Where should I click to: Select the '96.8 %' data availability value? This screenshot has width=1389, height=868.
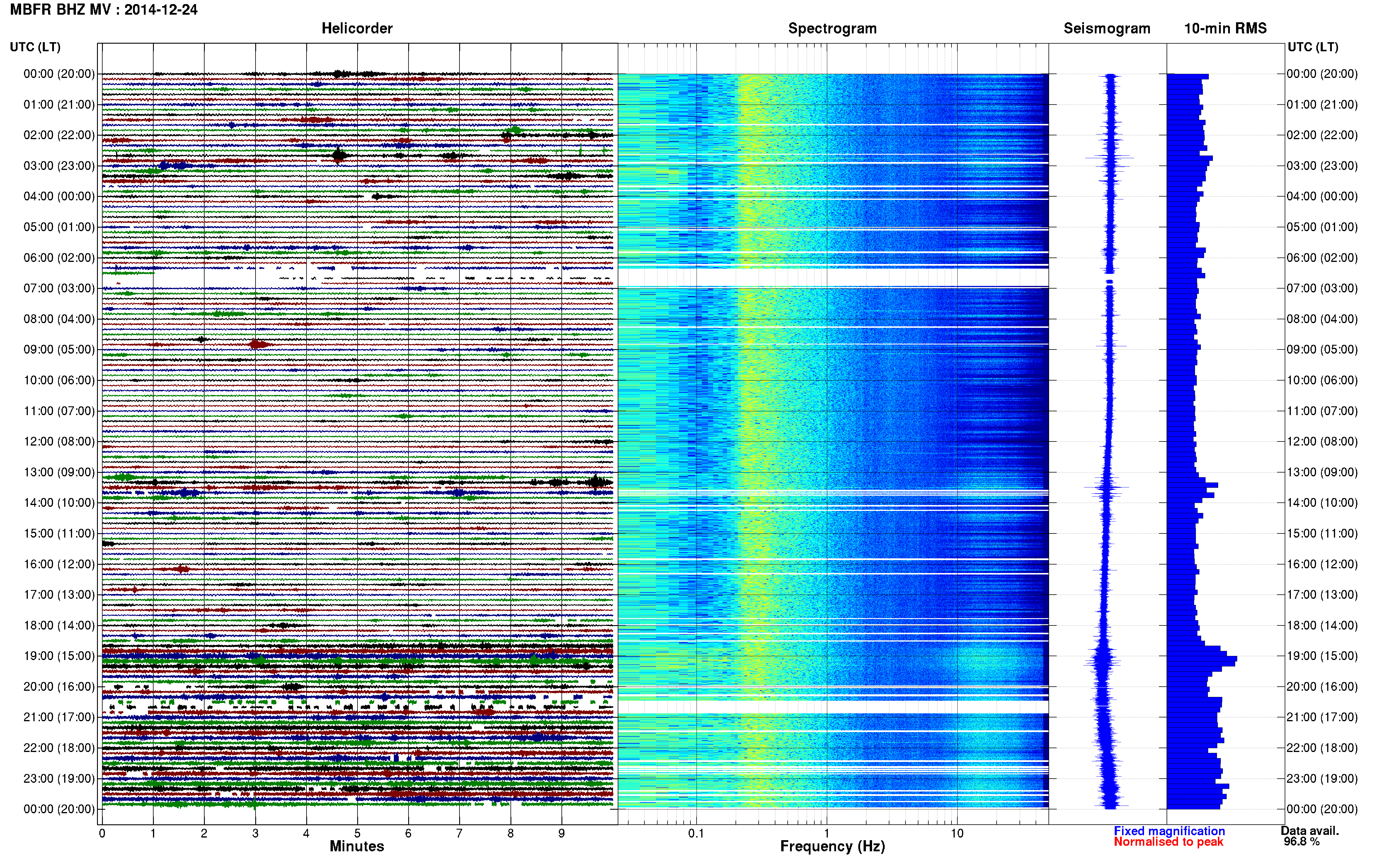coord(1302,842)
